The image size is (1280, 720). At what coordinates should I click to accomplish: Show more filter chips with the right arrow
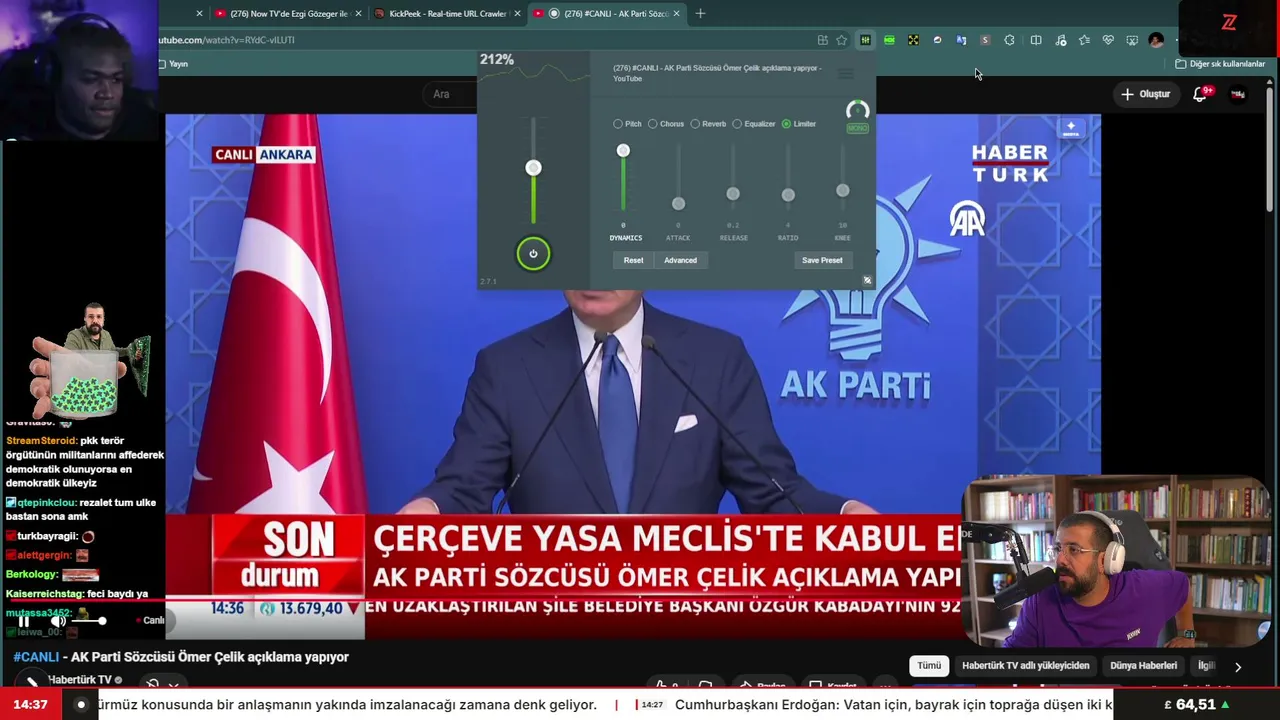tap(1238, 666)
